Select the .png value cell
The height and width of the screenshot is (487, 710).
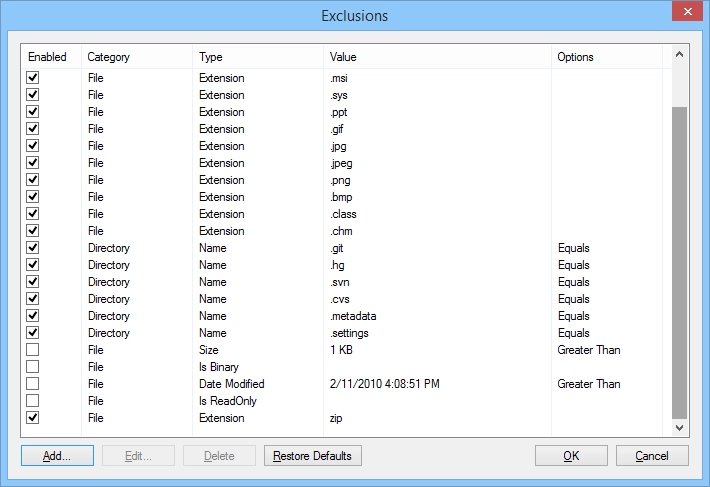pos(340,180)
